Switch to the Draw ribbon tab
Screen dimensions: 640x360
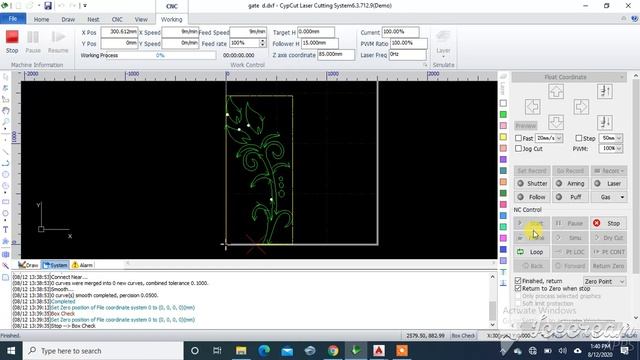68,19
